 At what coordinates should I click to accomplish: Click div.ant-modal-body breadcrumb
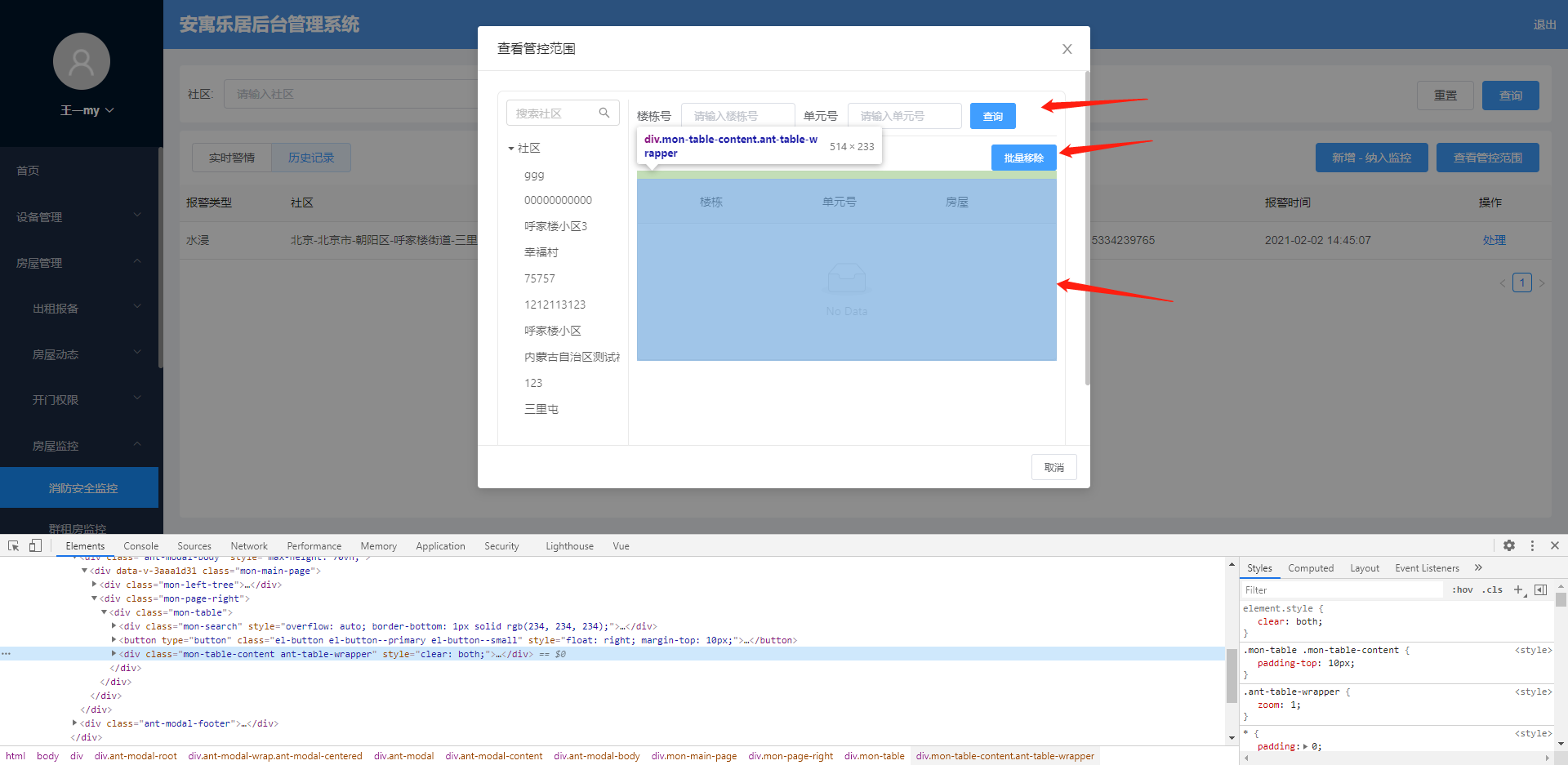click(x=597, y=756)
